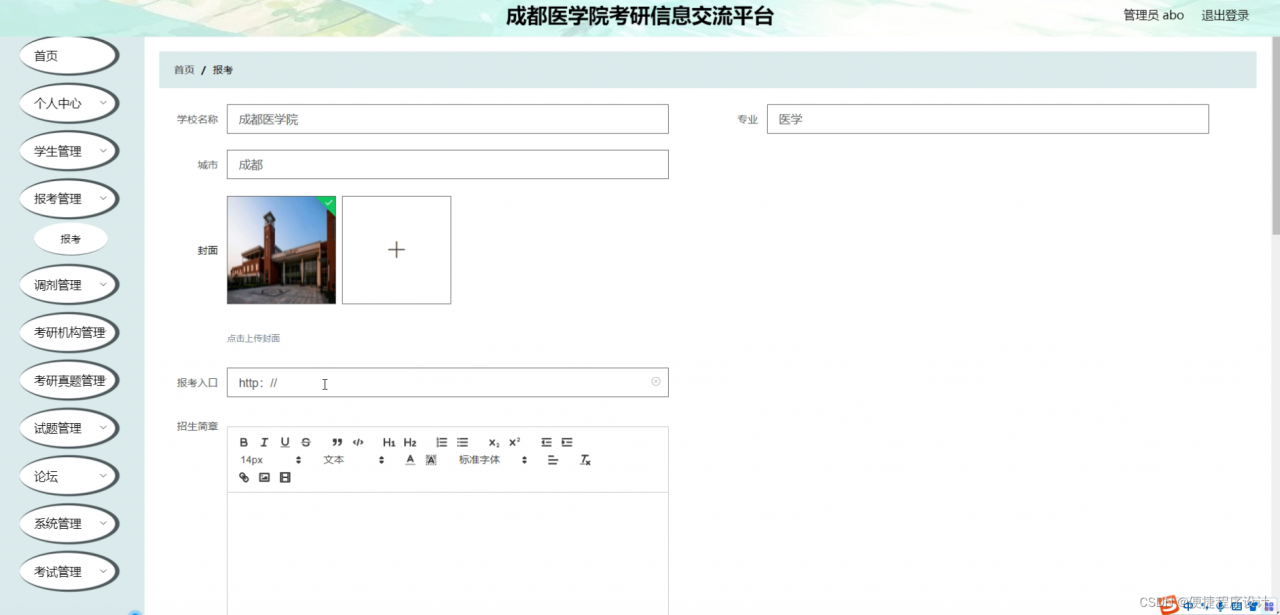Insert a video into the editor
The width and height of the screenshot is (1280, 615).
tap(285, 477)
